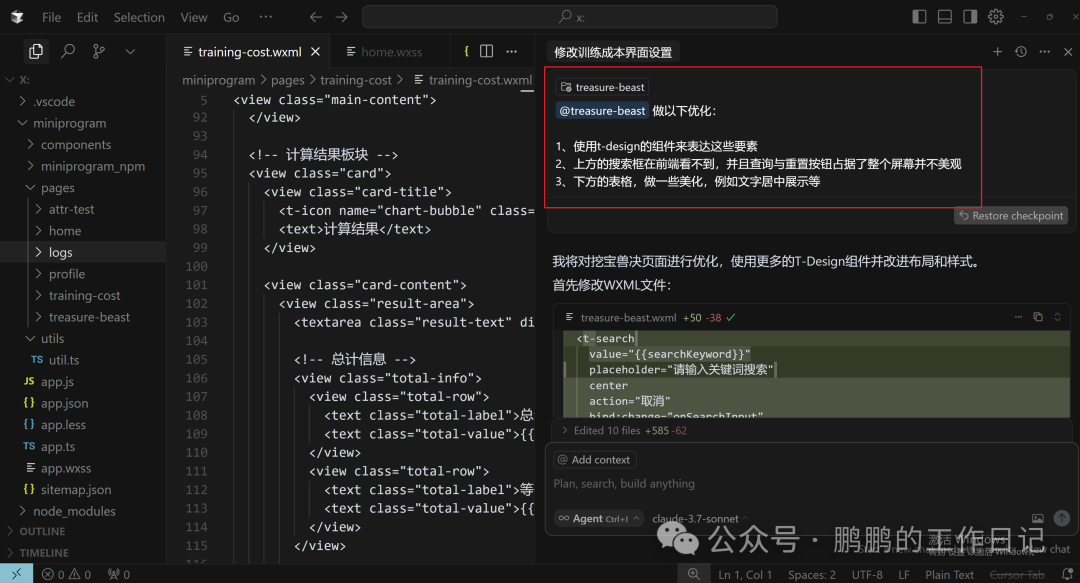Focus the Plan, search, build anything input
The image size is (1080, 583).
point(811,484)
